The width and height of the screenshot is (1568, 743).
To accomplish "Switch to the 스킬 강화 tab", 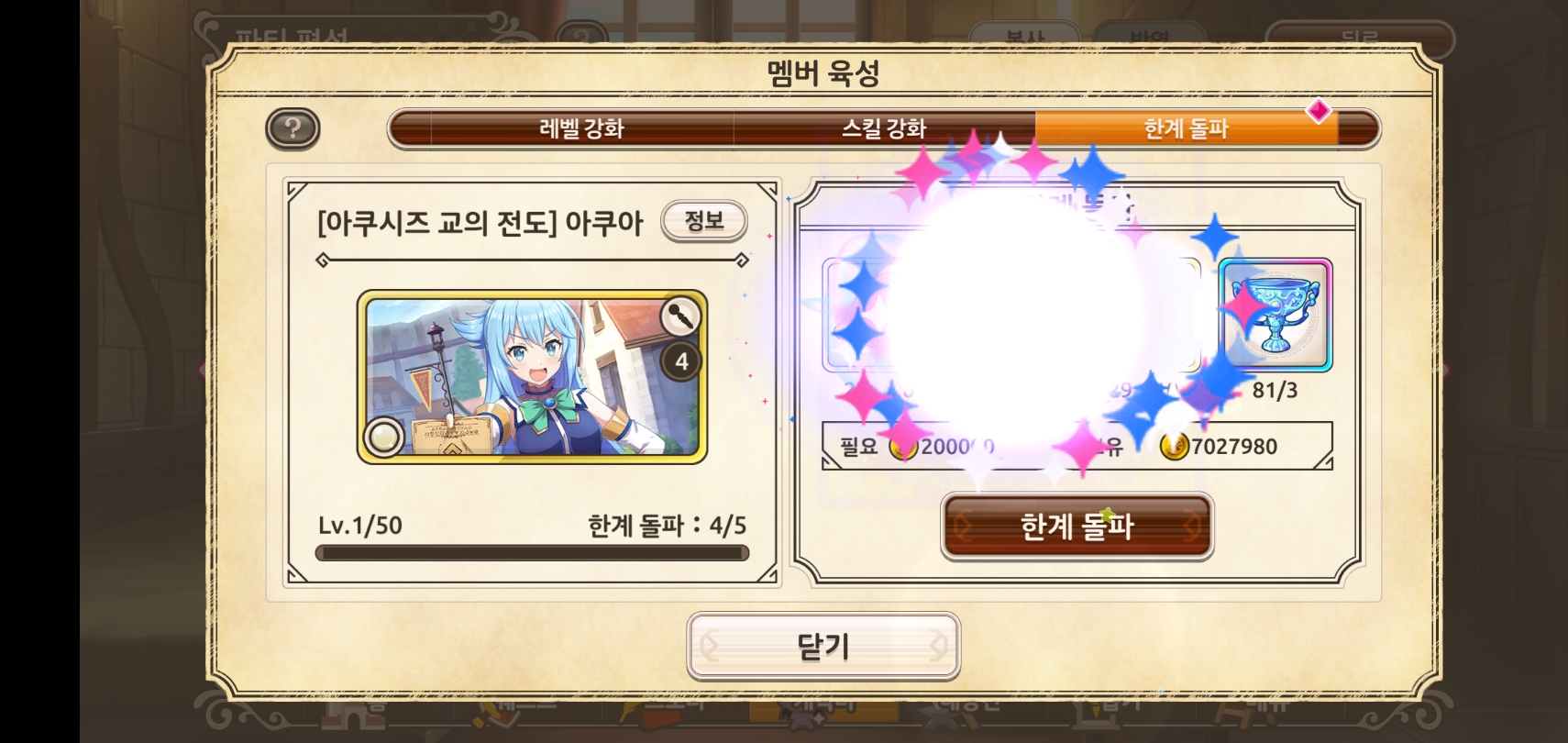I will tap(884, 128).
